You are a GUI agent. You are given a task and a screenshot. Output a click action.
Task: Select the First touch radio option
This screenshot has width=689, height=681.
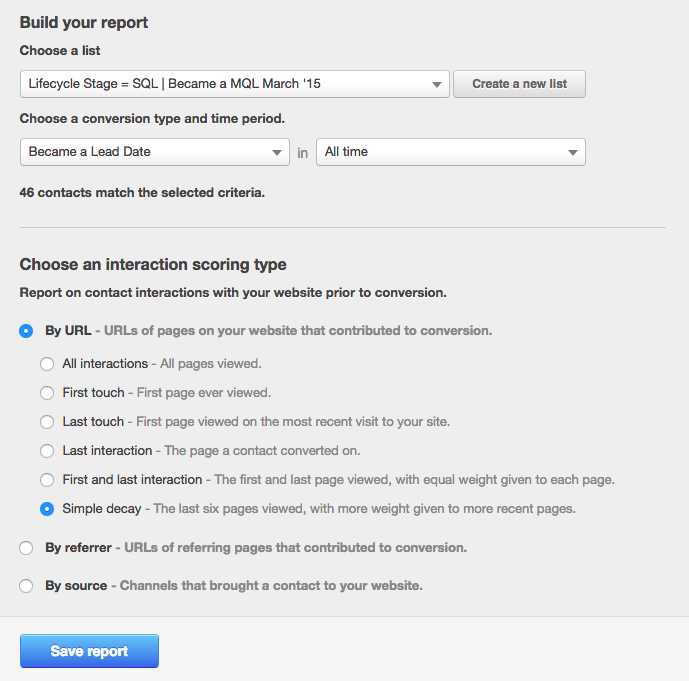coord(47,393)
